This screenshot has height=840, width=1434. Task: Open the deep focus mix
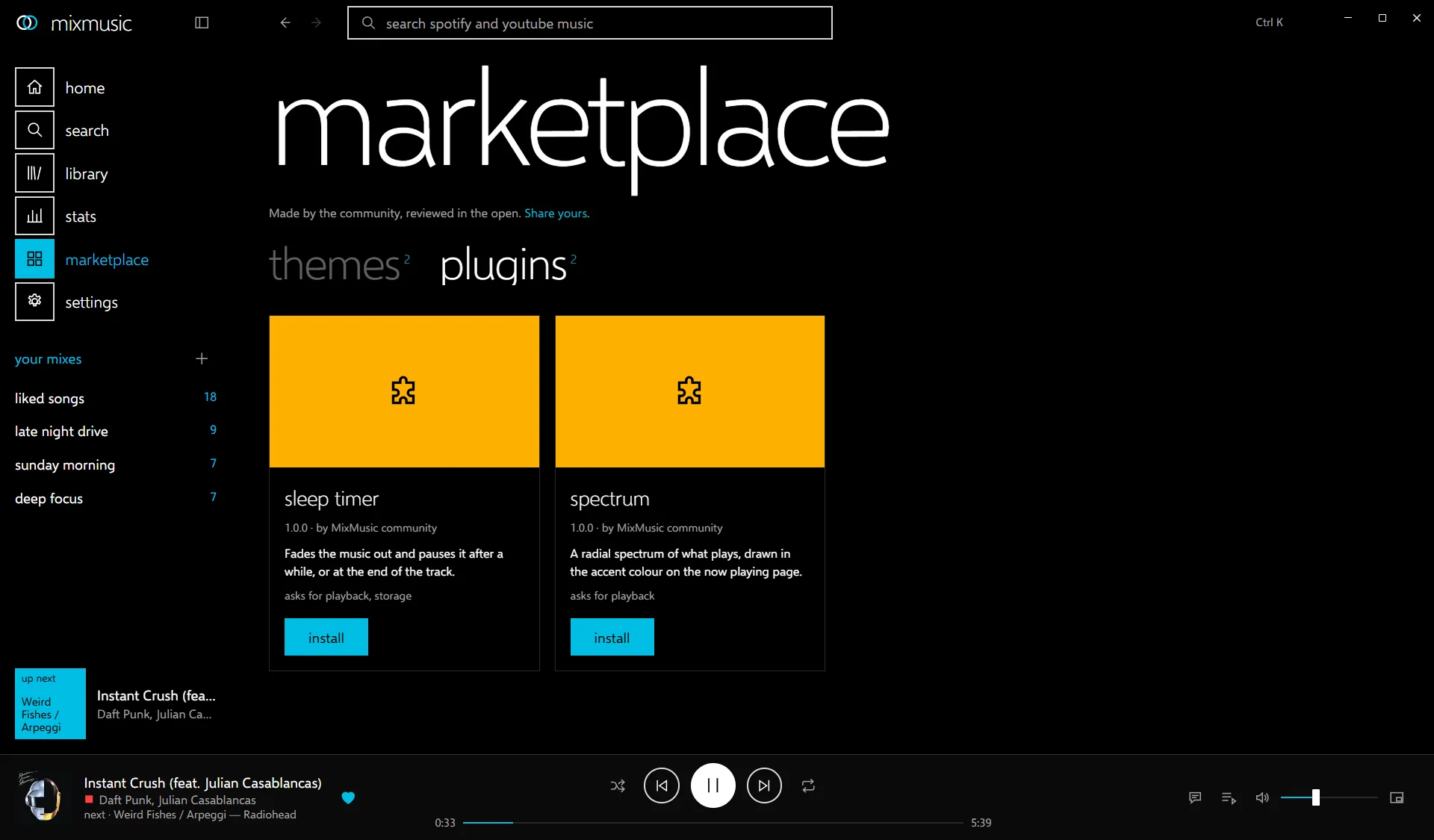pos(116,498)
